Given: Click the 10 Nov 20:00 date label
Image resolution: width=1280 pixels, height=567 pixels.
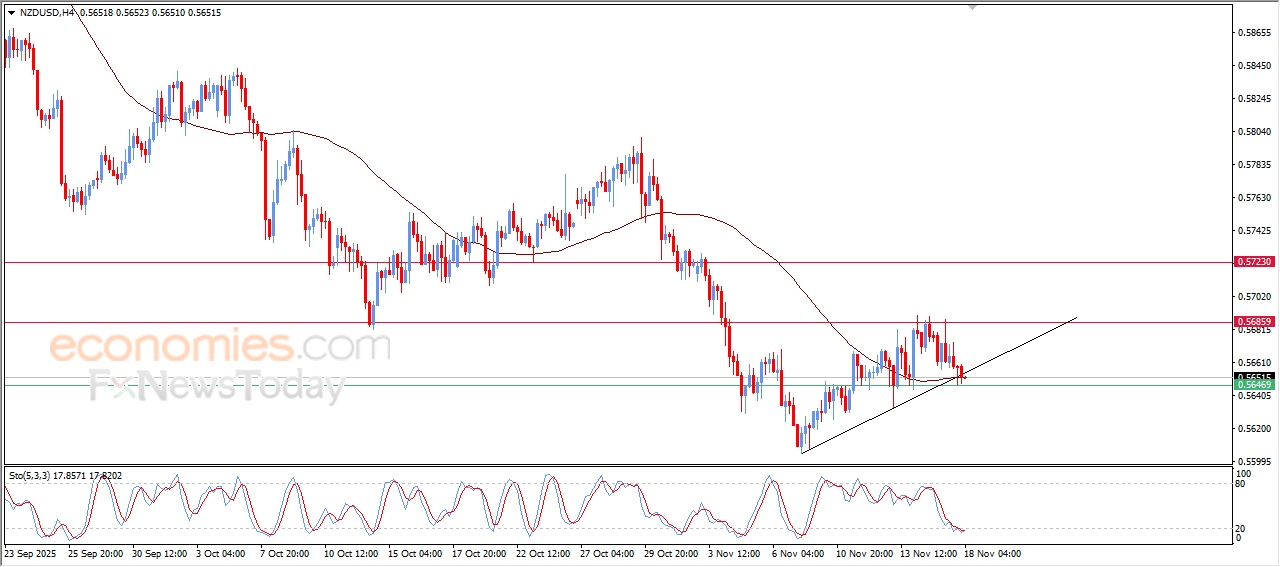Looking at the screenshot, I should point(863,553).
